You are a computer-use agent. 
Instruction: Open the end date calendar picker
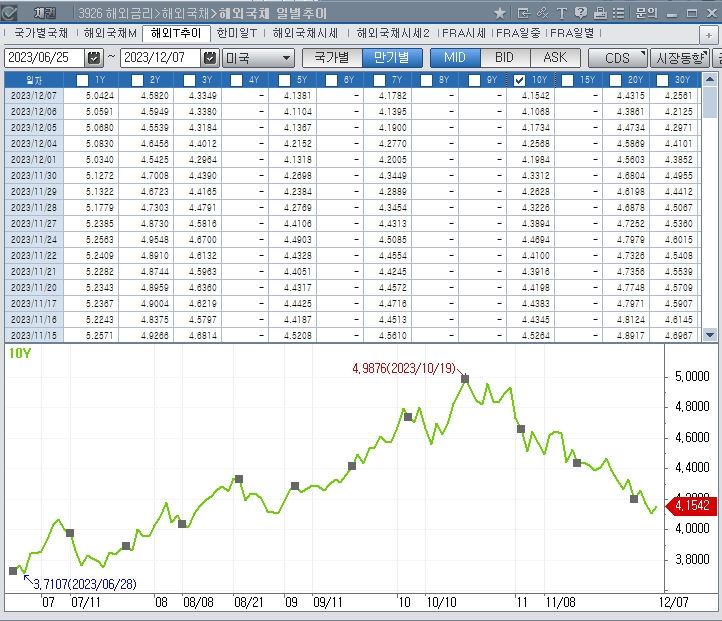[210, 58]
